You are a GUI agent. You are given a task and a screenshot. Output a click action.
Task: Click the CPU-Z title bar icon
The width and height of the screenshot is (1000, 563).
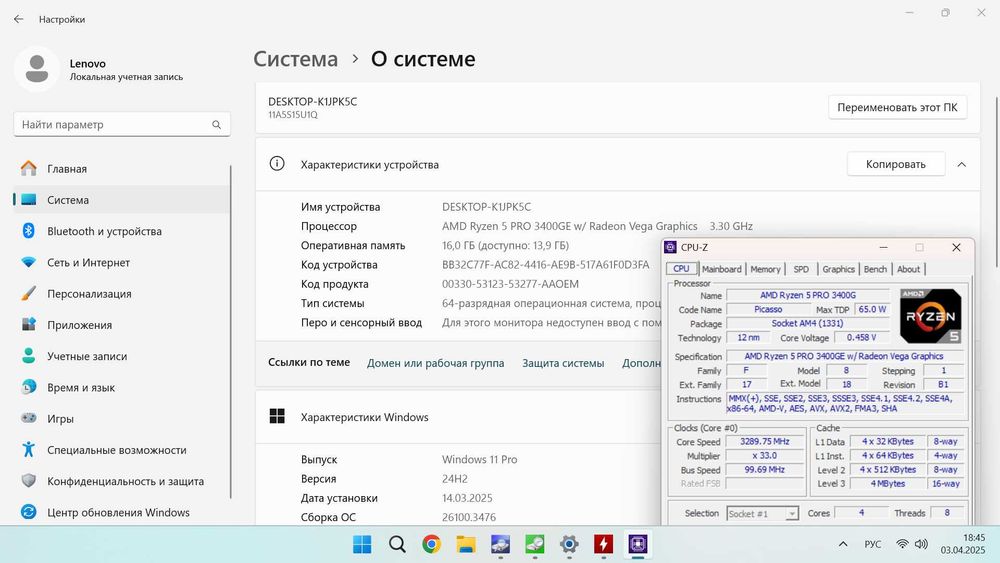[x=670, y=247]
